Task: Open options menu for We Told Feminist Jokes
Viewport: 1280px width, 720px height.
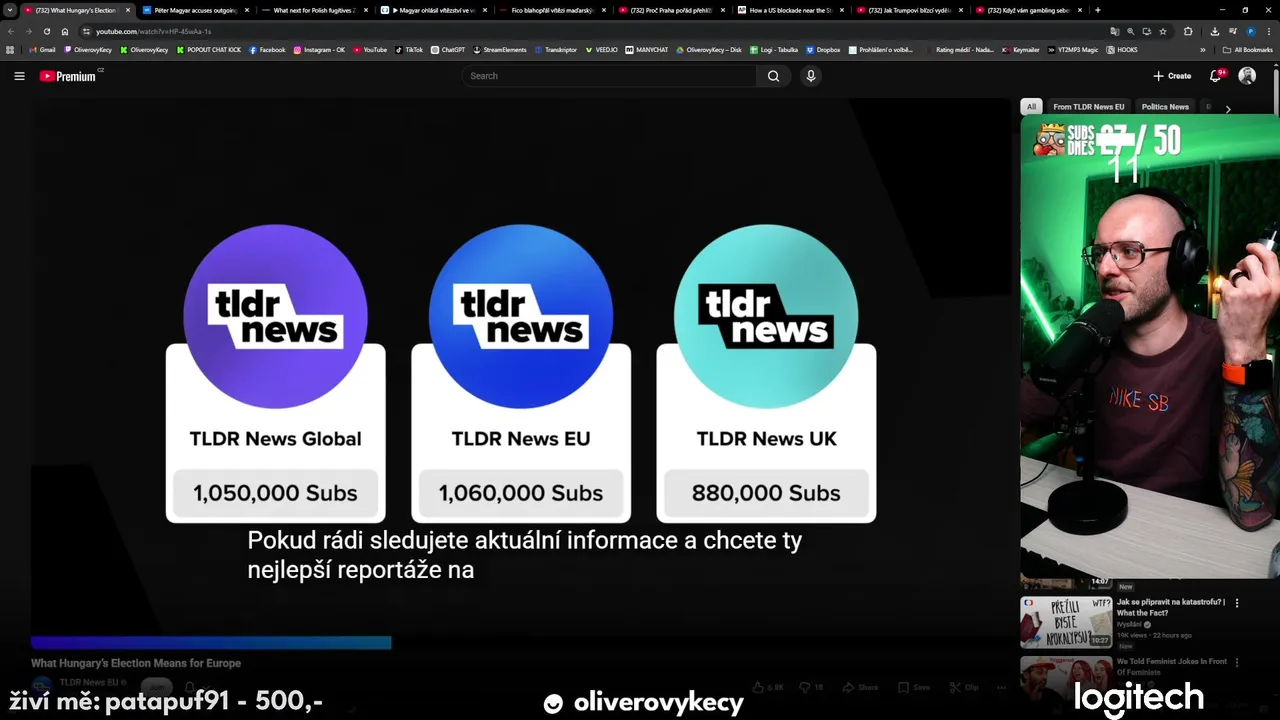Action: click(1237, 662)
